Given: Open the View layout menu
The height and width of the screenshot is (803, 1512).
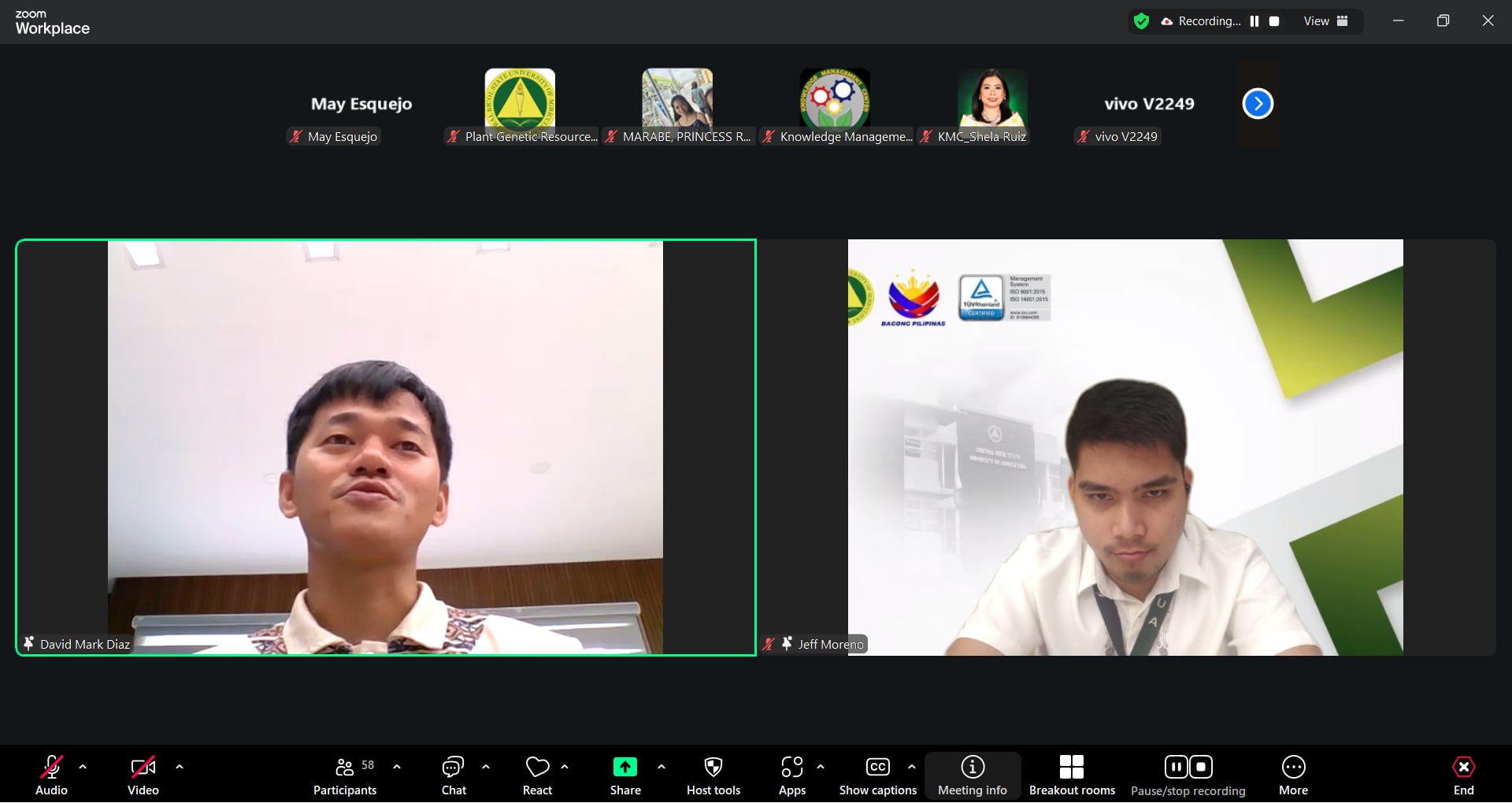Looking at the screenshot, I should pyautogui.click(x=1325, y=21).
